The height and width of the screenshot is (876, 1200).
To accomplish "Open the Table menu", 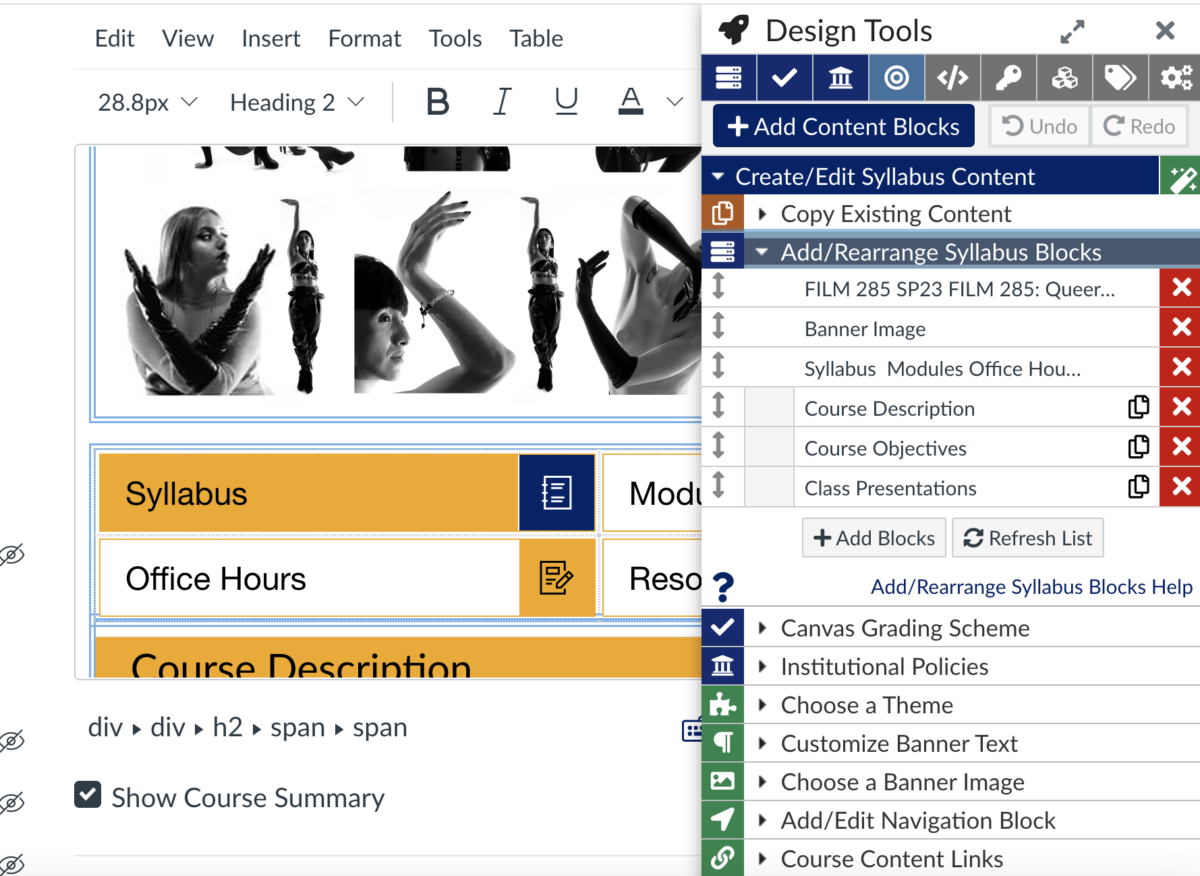I will click(x=536, y=38).
